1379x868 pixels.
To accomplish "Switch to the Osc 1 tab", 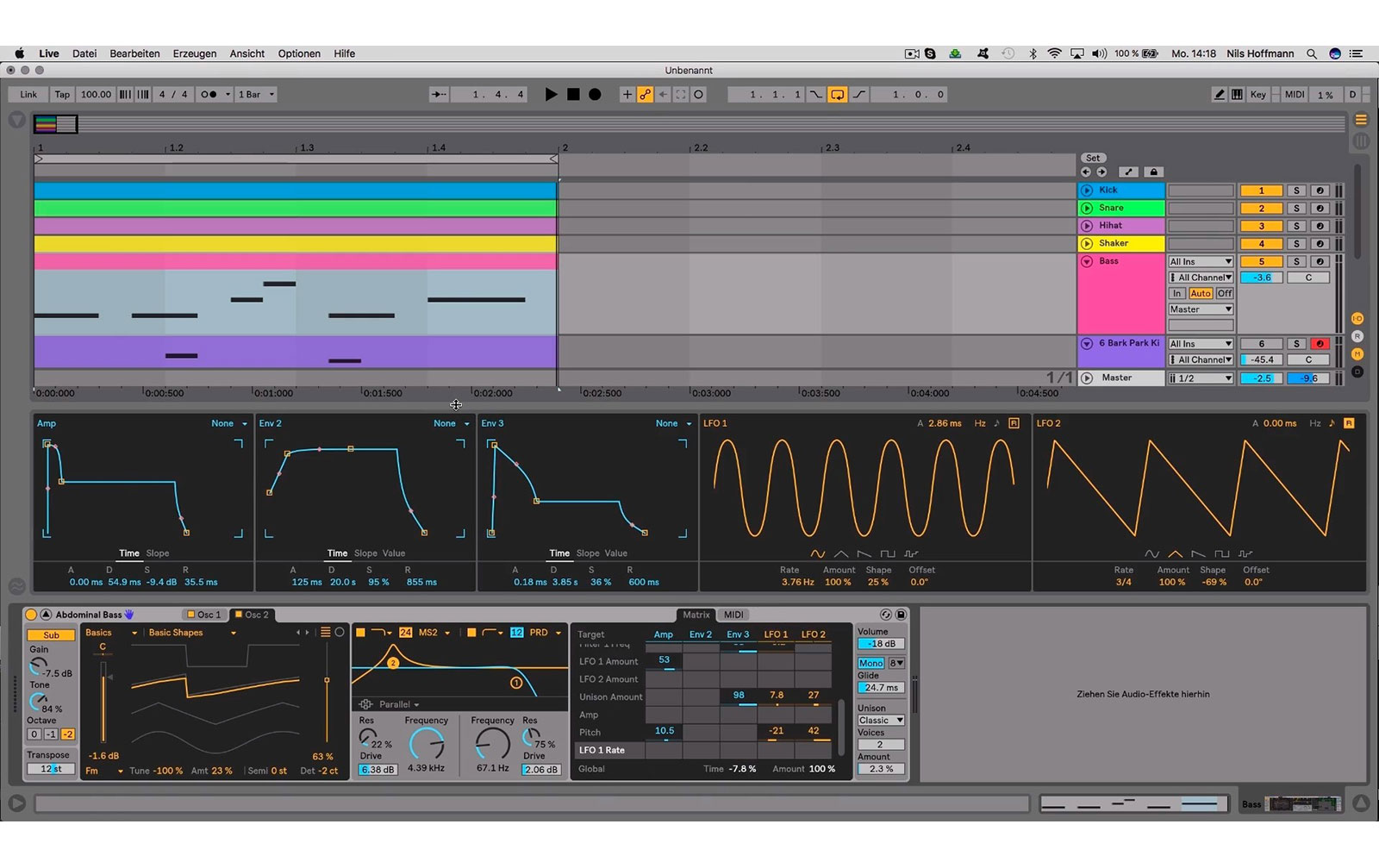I will [x=204, y=615].
